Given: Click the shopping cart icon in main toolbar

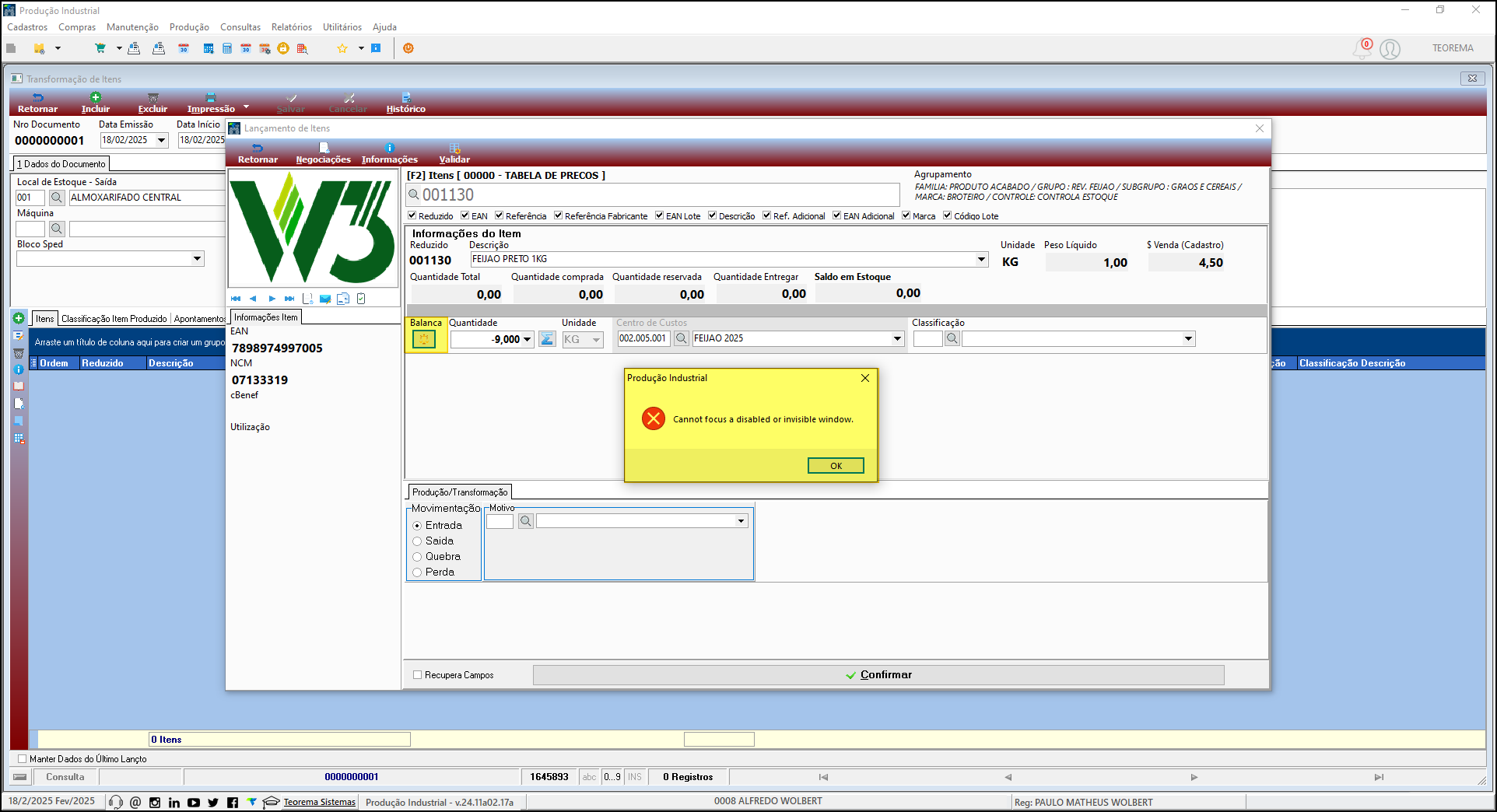Looking at the screenshot, I should [x=100, y=48].
